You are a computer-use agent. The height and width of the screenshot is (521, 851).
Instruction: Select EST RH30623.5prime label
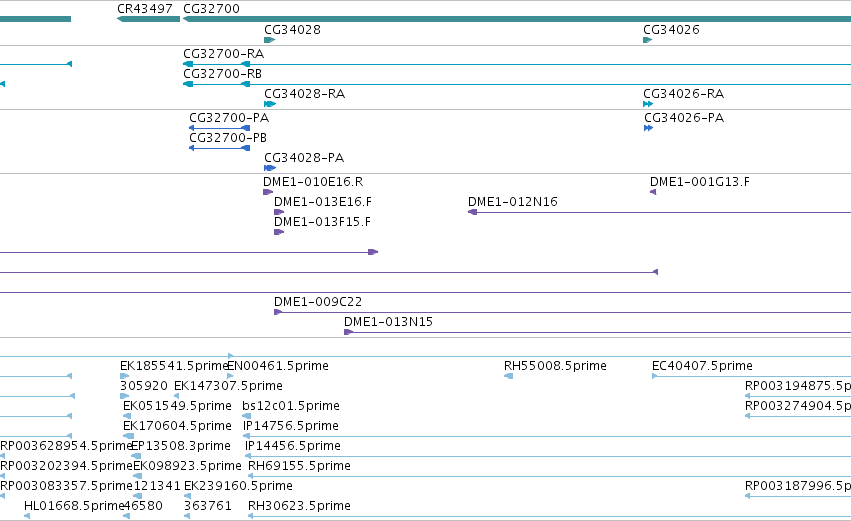tap(299, 506)
